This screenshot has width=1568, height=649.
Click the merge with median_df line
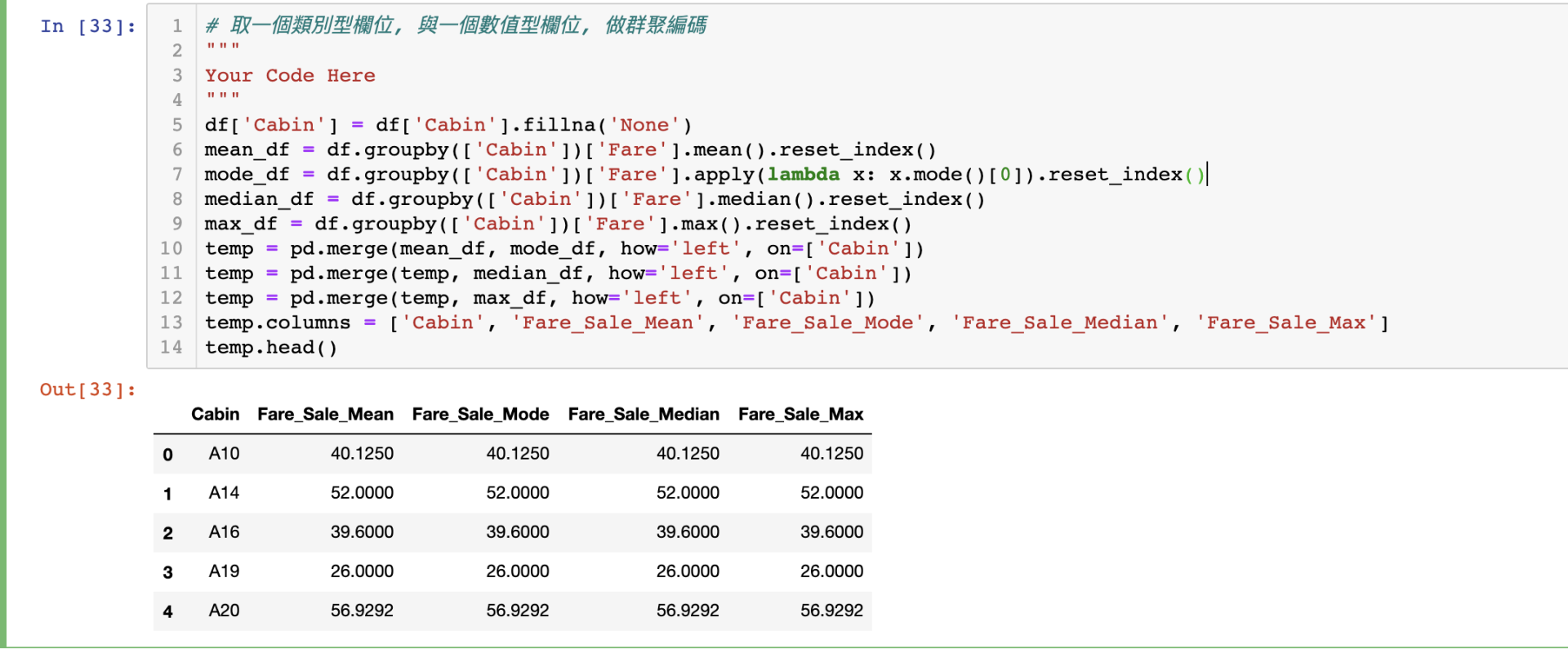[x=558, y=273]
